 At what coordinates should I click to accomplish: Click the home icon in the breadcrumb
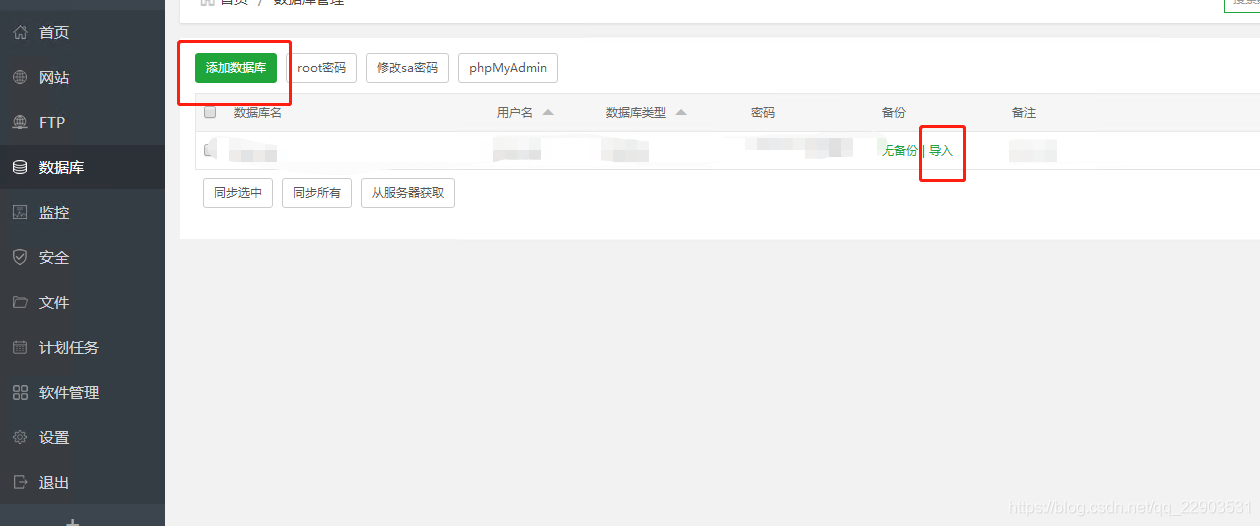tap(207, 3)
